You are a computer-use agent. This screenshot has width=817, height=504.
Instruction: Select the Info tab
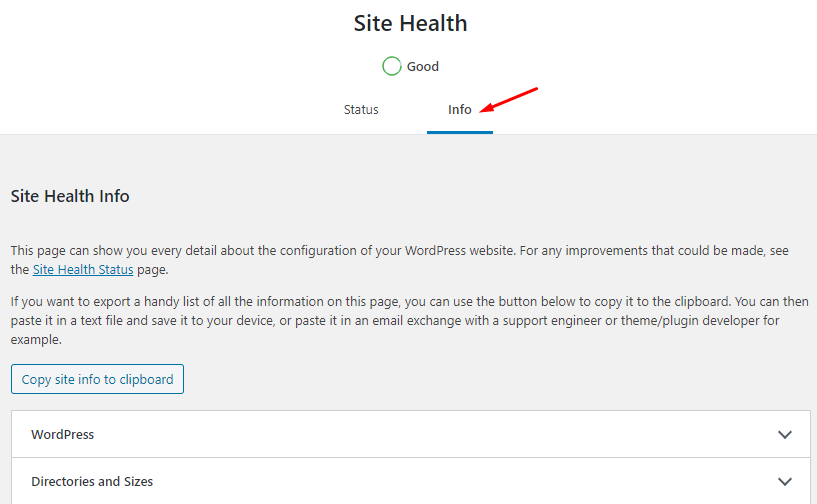(x=460, y=109)
